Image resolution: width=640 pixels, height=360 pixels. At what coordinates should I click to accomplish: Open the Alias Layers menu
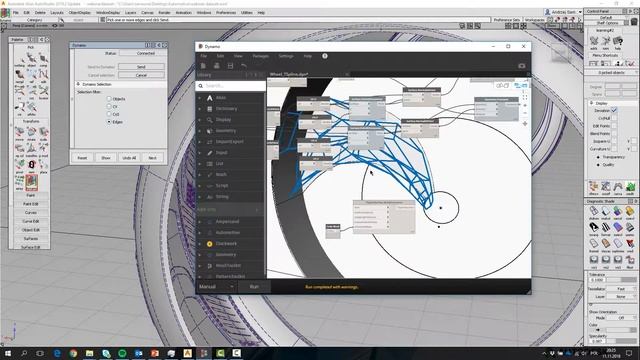(x=130, y=13)
